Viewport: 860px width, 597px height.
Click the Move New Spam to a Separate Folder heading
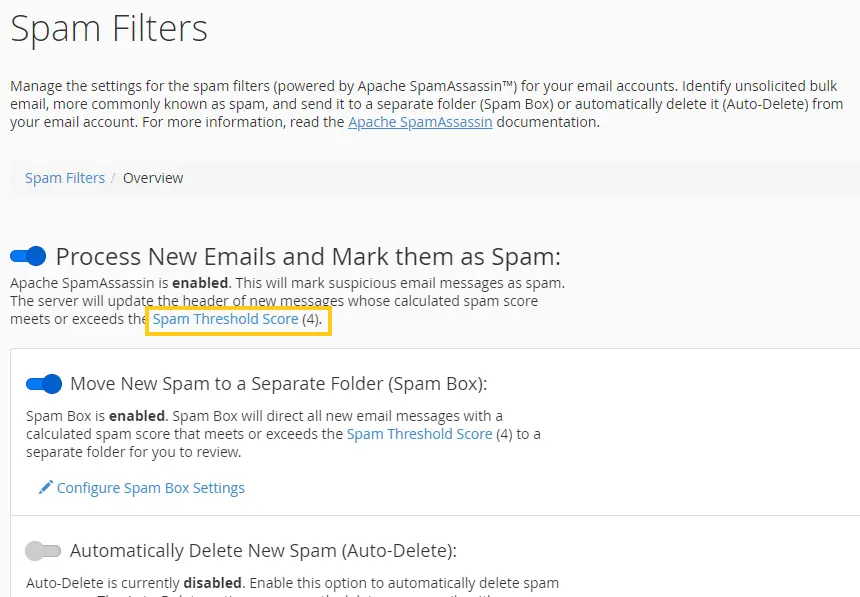pyautogui.click(x=279, y=384)
